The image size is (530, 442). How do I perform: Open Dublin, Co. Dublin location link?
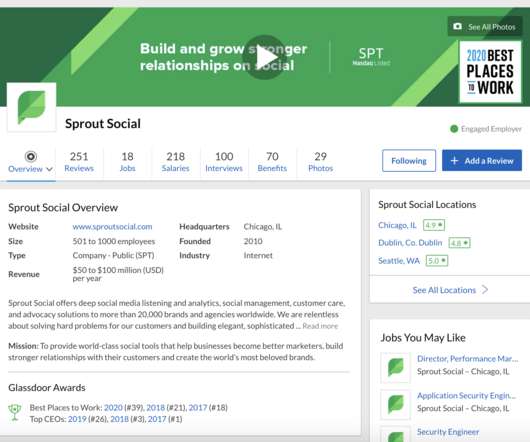(410, 243)
